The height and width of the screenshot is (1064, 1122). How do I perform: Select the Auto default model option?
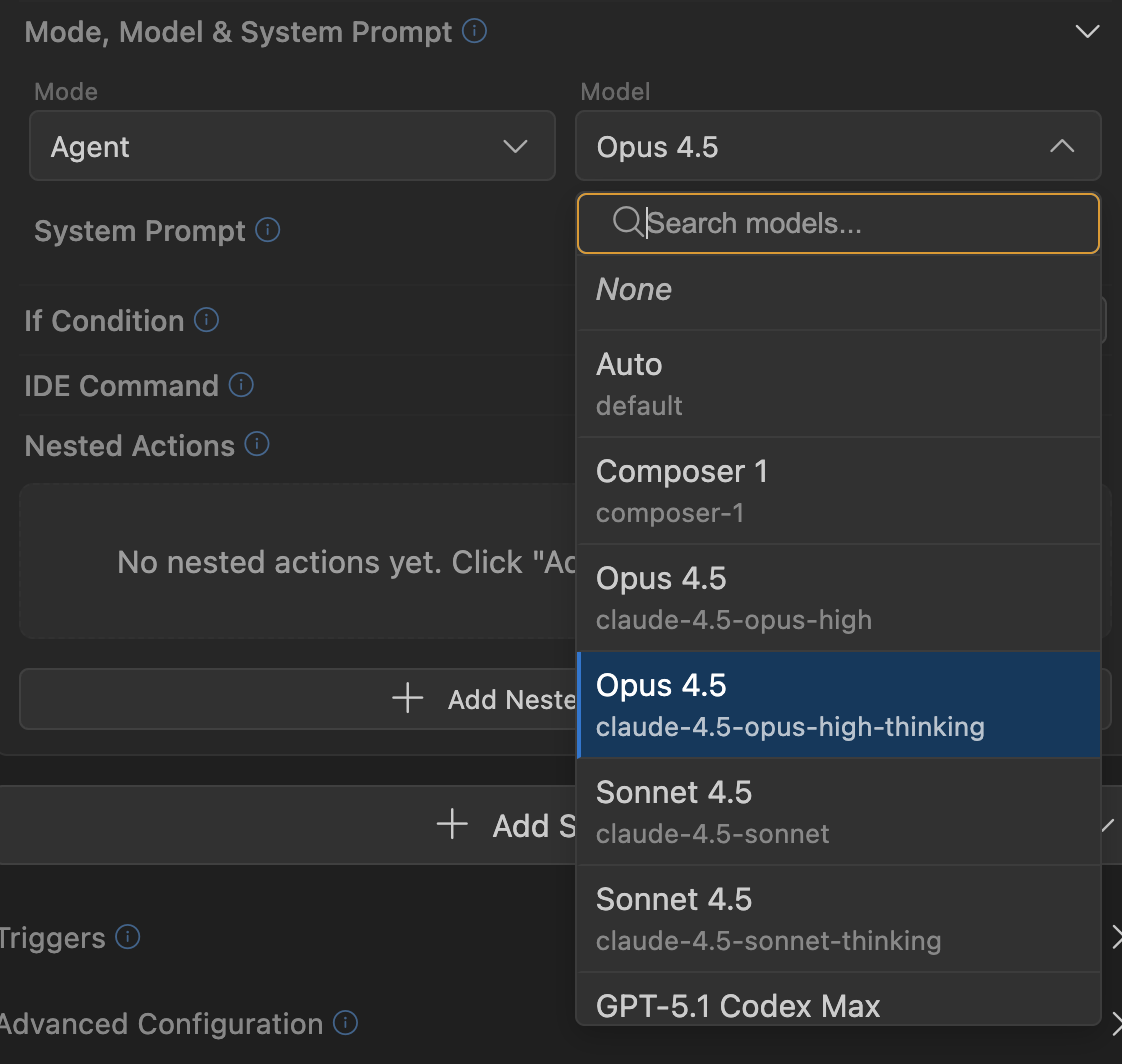838,383
